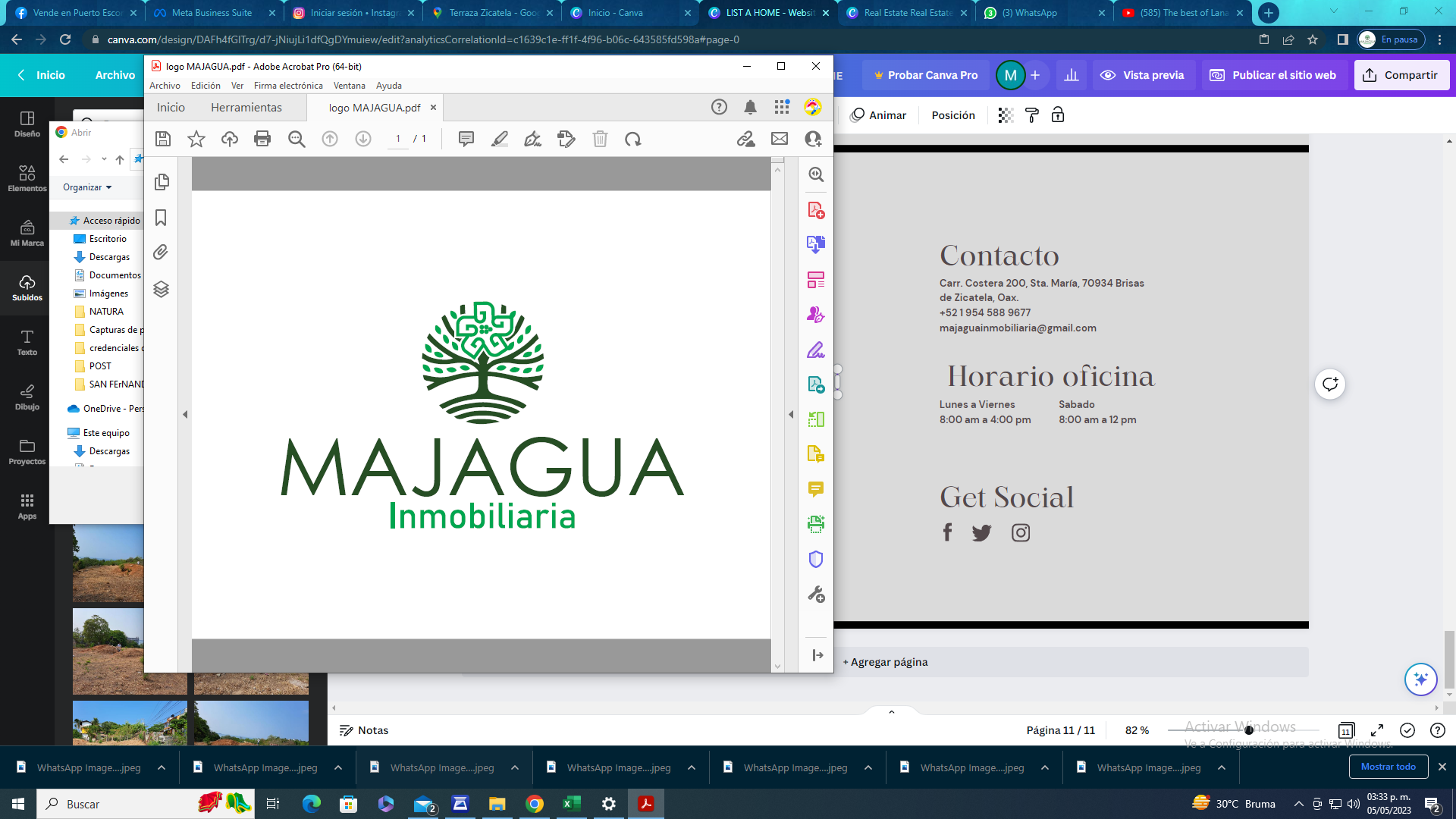Image resolution: width=1456 pixels, height=819 pixels.
Task: Click Canva lock element icon
Action: (x=1058, y=115)
